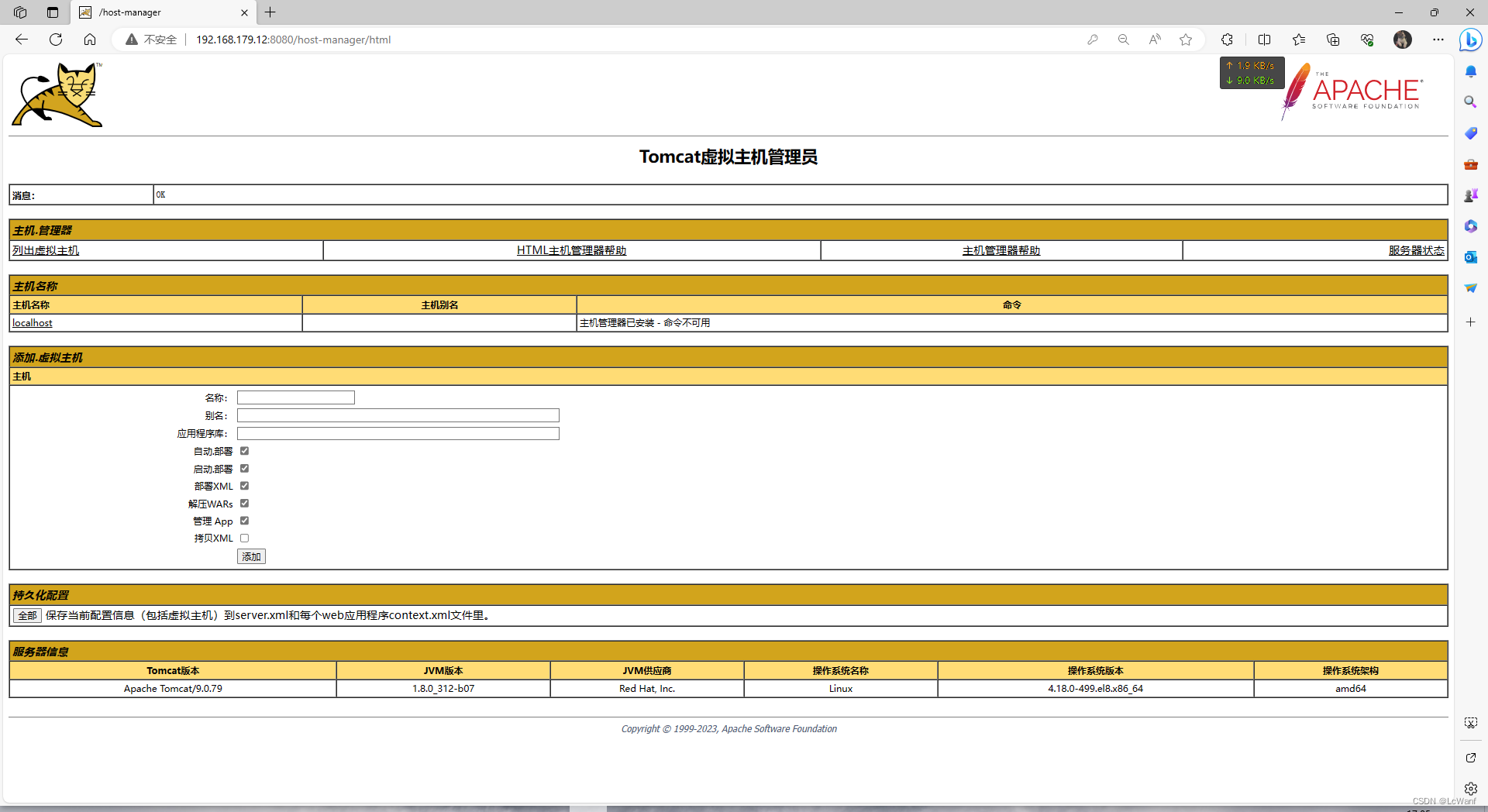Select the 1.8.0_312-b07 JVM version cell

tap(443, 688)
